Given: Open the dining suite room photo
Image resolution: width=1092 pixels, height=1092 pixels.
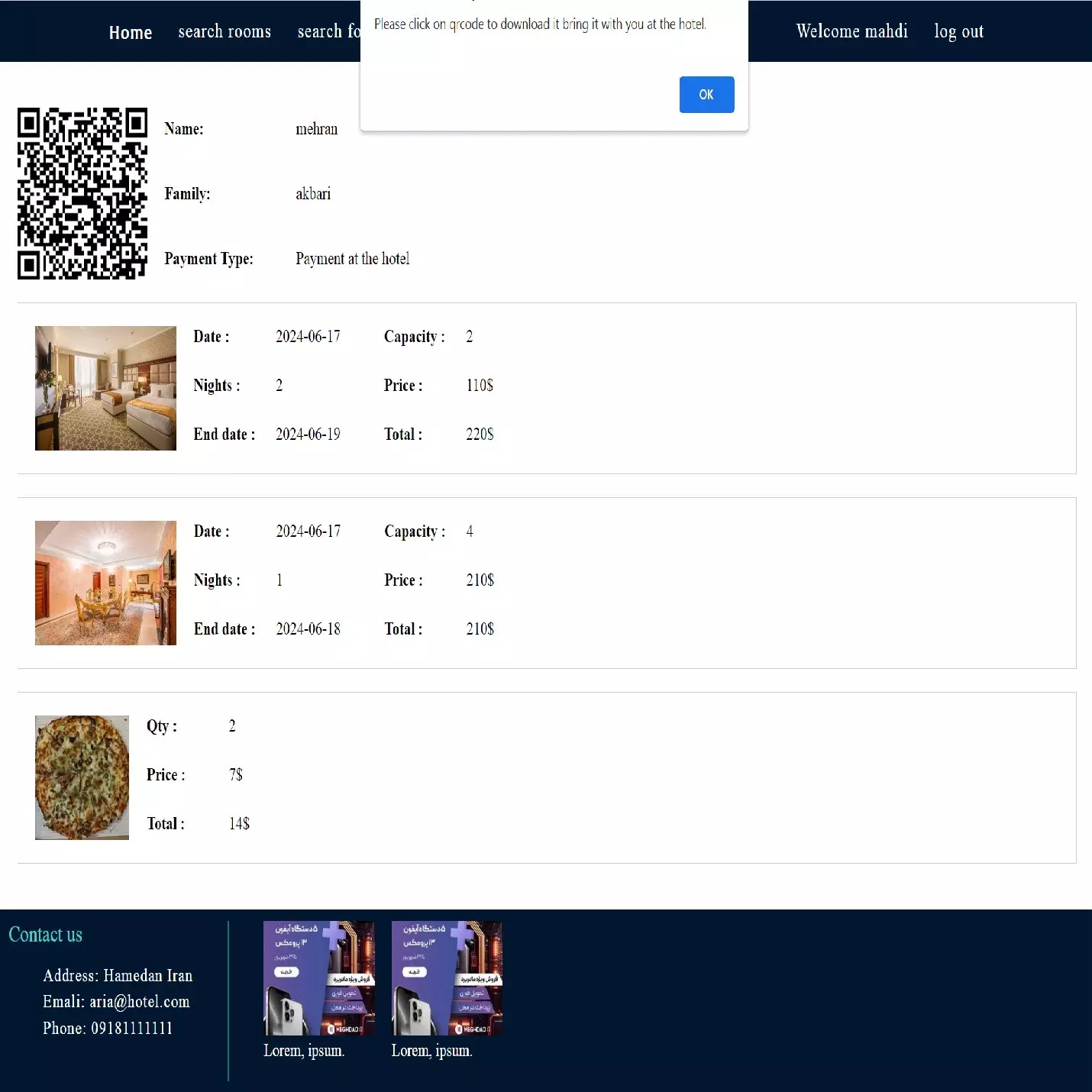Looking at the screenshot, I should tap(105, 583).
